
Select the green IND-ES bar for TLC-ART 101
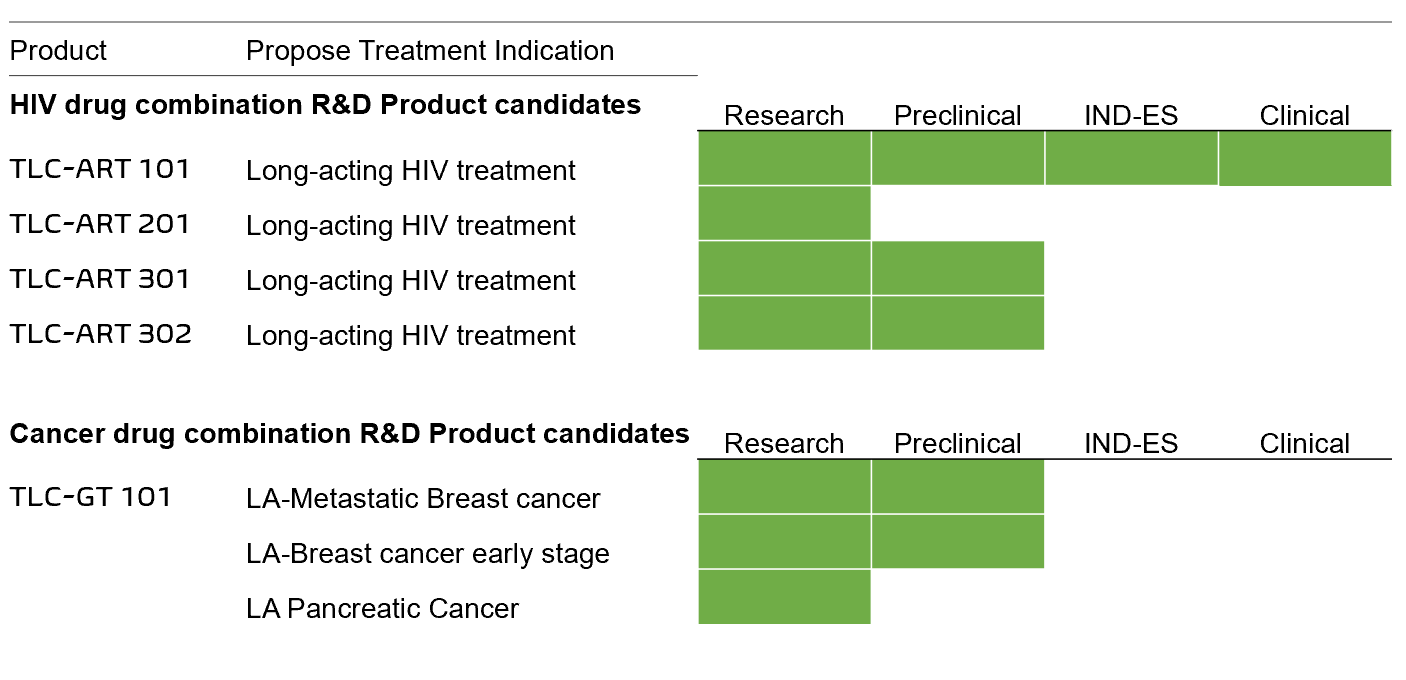(1131, 159)
